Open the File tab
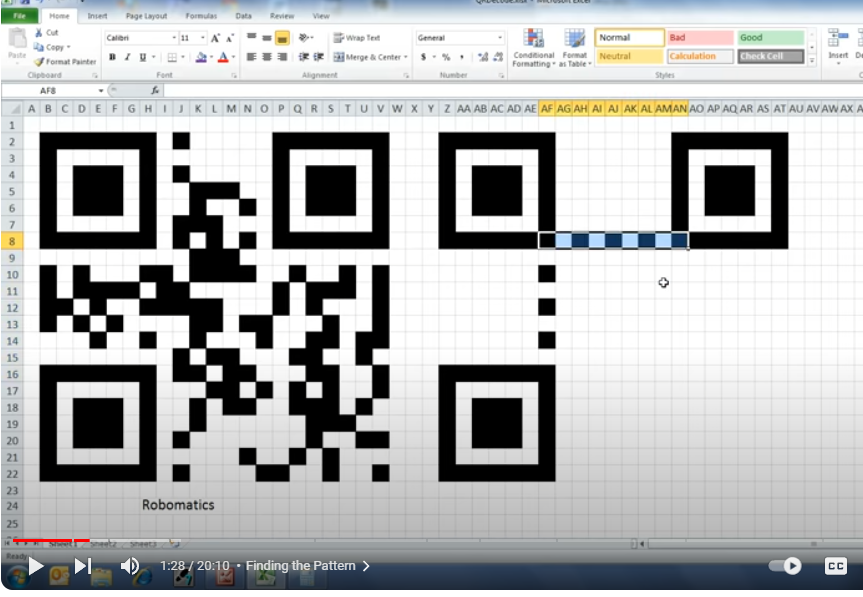 [20, 16]
